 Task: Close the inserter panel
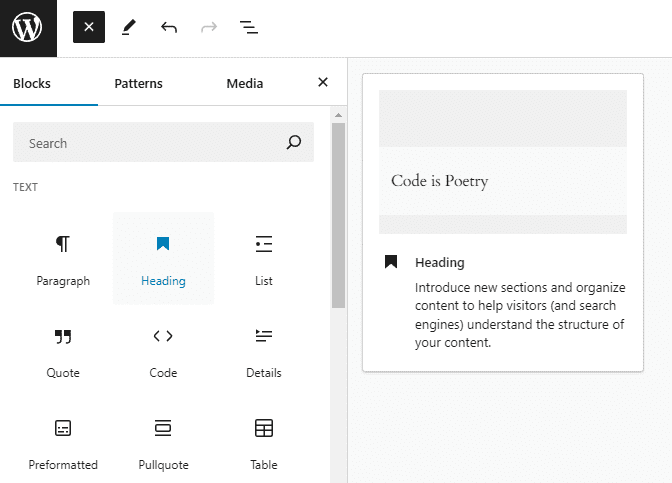pos(322,83)
